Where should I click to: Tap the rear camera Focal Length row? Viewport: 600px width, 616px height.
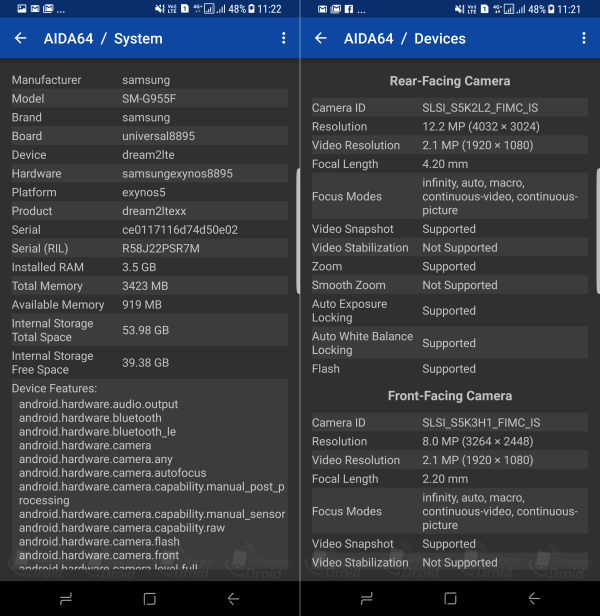point(449,164)
